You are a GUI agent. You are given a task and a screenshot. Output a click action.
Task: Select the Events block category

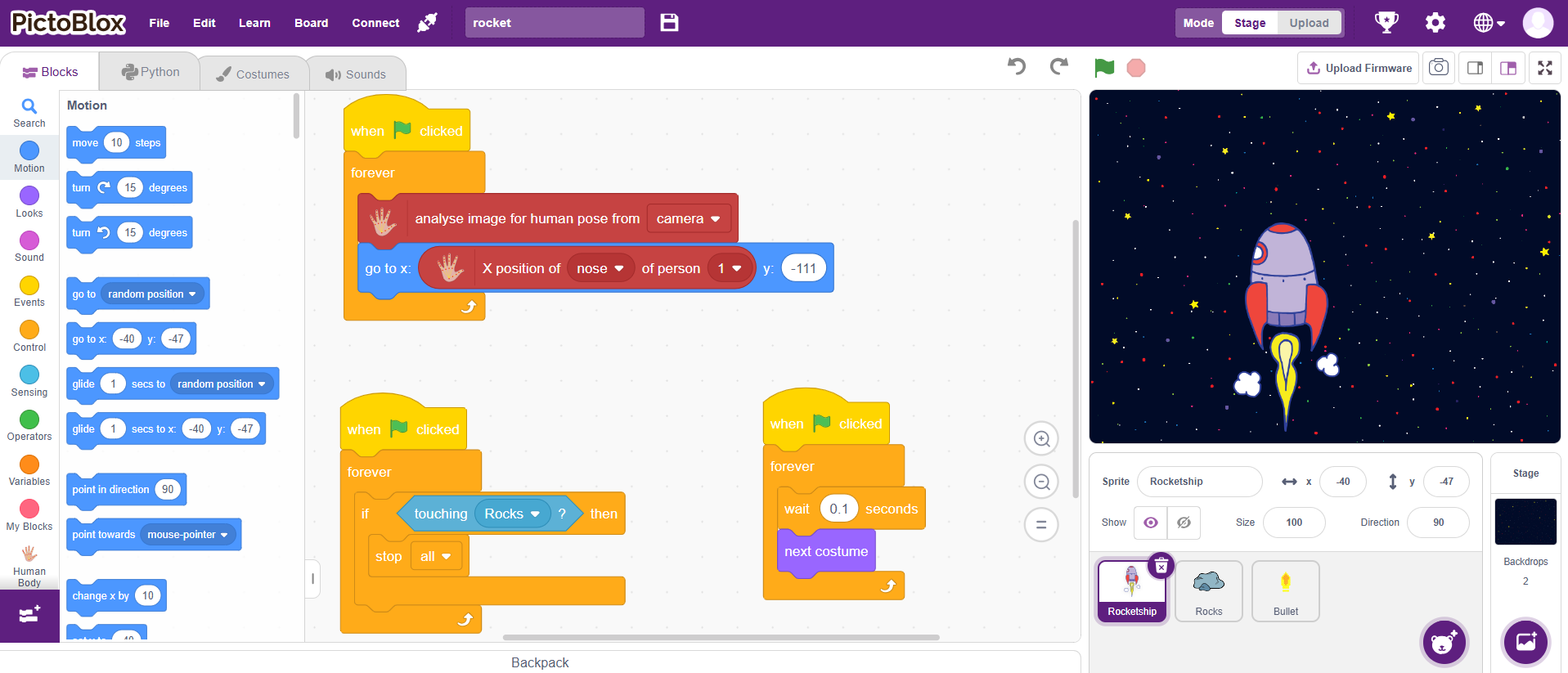pyautogui.click(x=29, y=291)
